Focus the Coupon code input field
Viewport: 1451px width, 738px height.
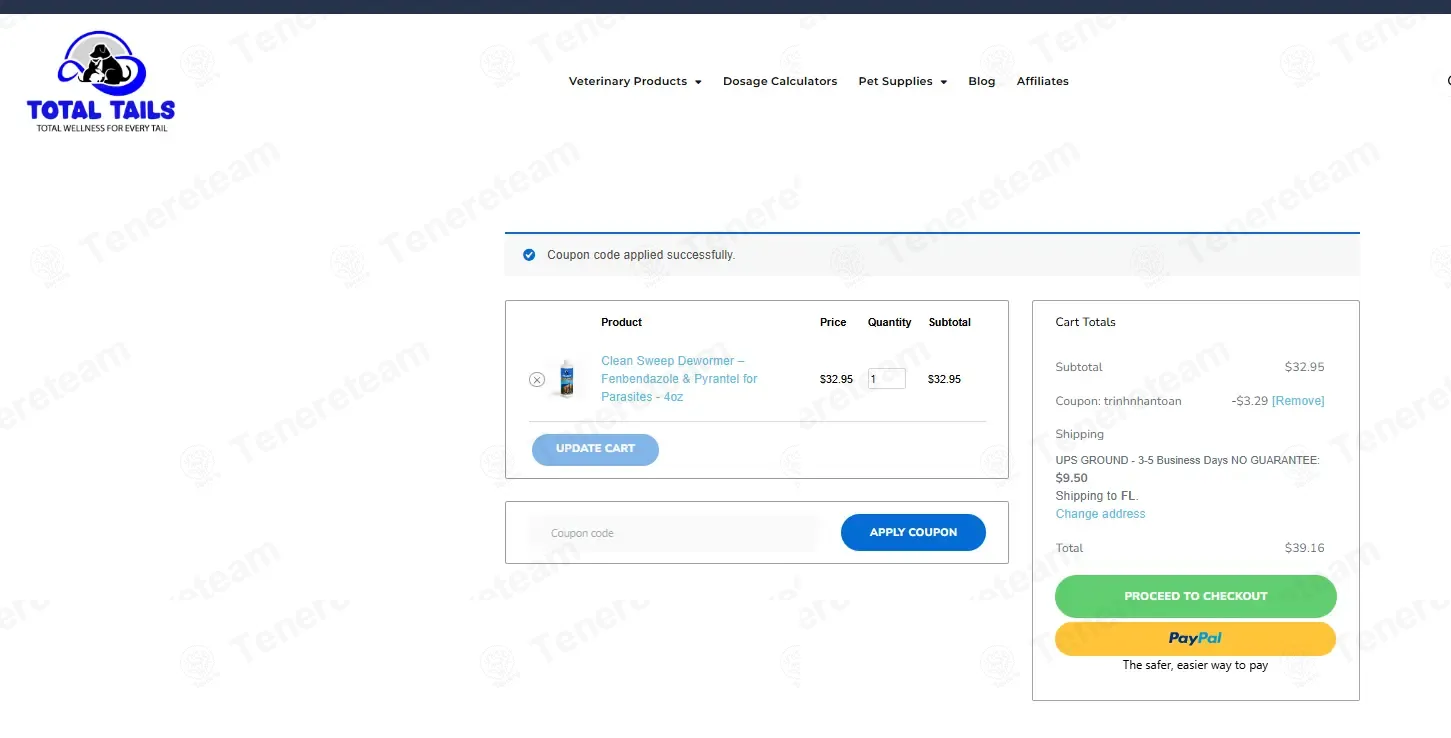(675, 533)
